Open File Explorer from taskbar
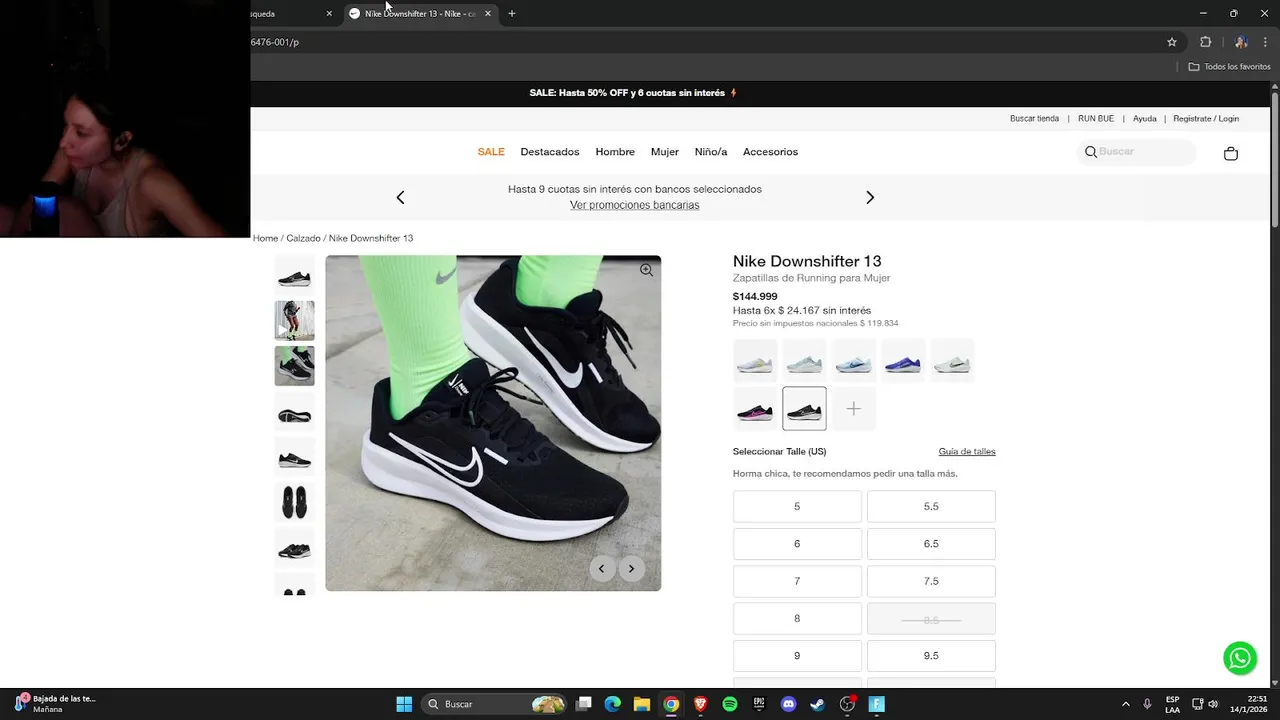The width and height of the screenshot is (1280, 720). coord(642,704)
